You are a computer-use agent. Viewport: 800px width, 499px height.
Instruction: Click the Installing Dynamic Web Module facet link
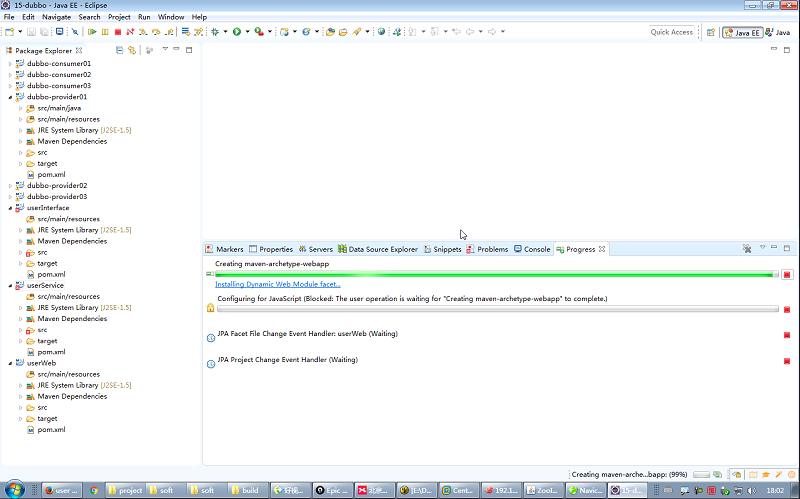(x=278, y=285)
